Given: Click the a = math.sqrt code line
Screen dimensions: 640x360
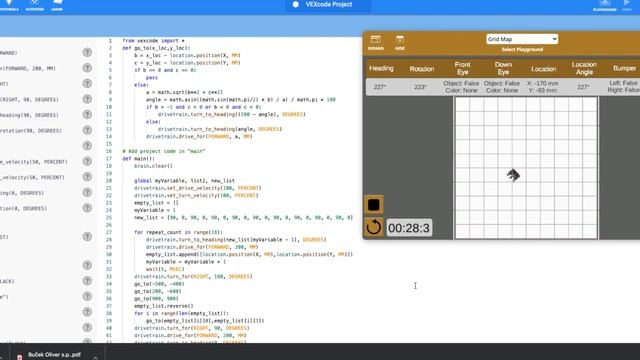Looking at the screenshot, I should pos(184,92).
